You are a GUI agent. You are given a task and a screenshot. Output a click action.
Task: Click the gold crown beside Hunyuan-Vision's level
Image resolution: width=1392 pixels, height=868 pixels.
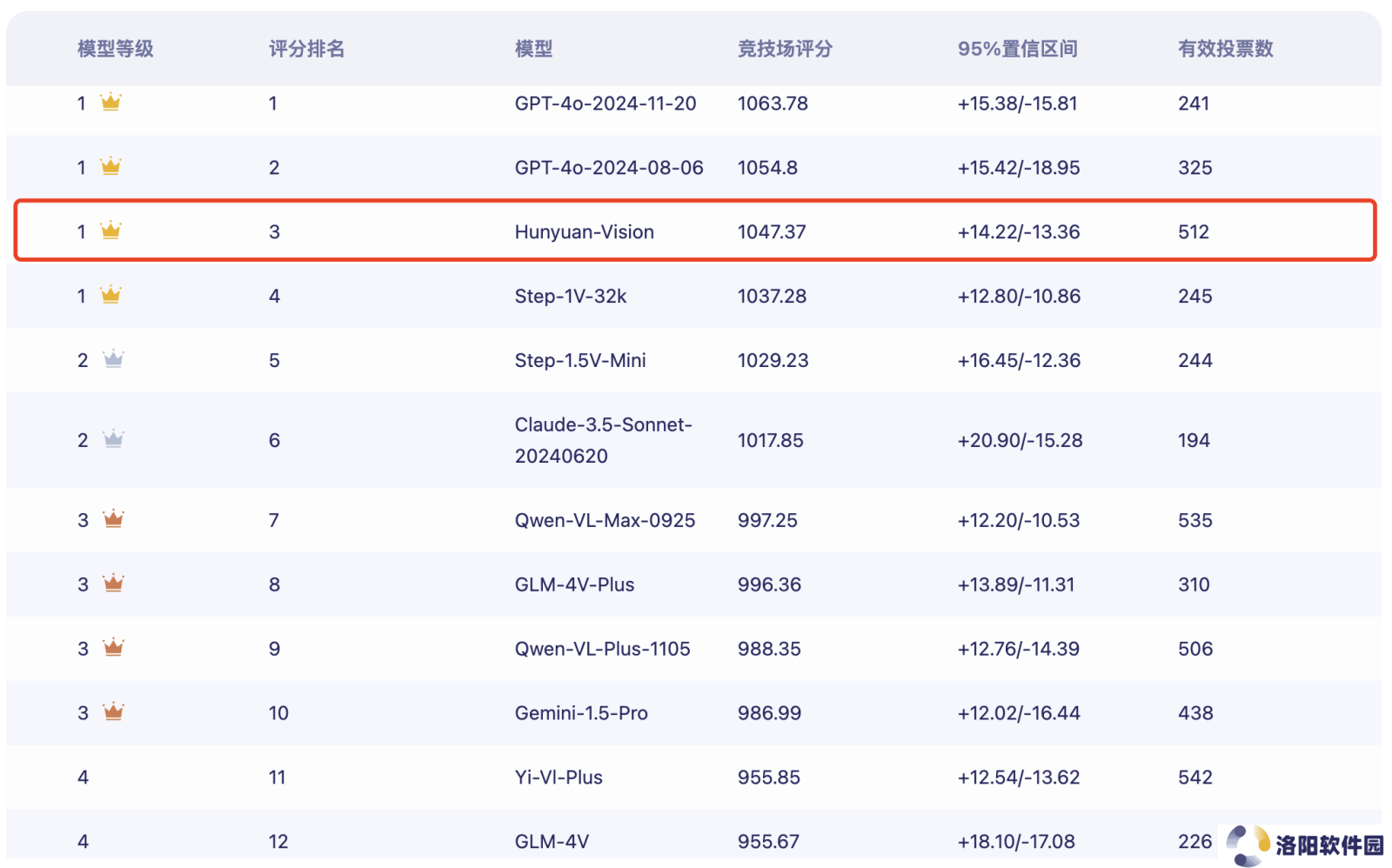pyautogui.click(x=110, y=230)
